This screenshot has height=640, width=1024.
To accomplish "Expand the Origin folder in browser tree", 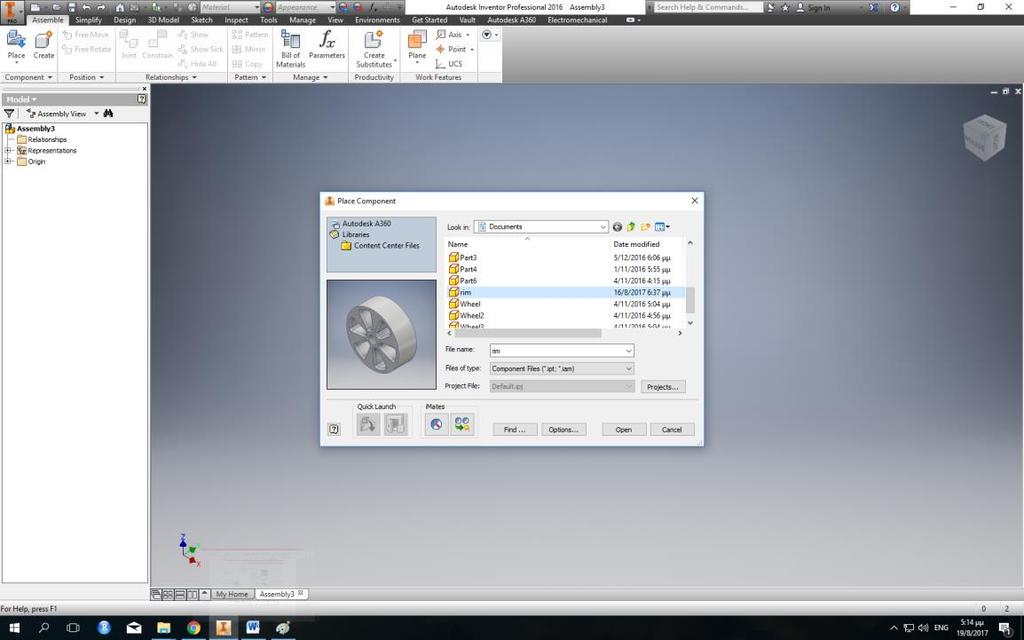I will coord(8,161).
